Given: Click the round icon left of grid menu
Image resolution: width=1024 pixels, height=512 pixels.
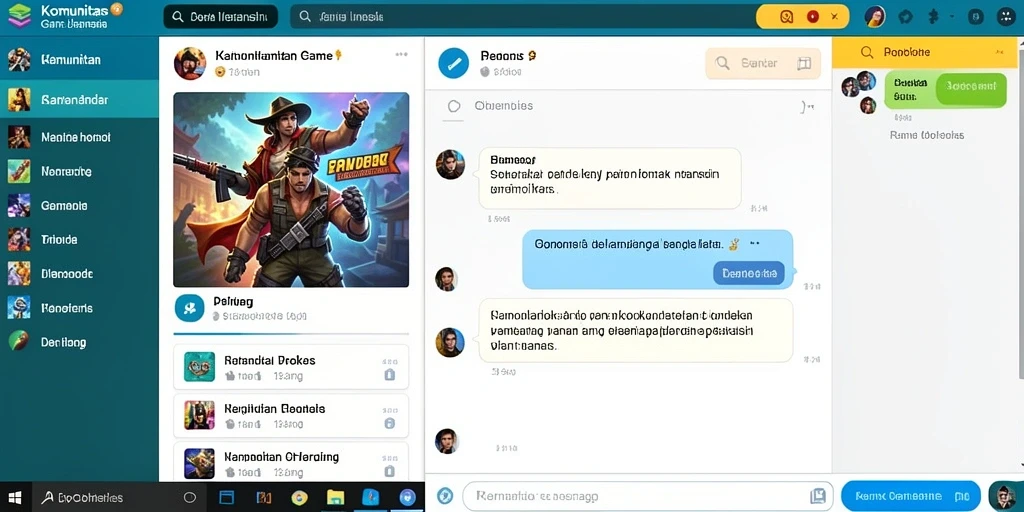Looking at the screenshot, I should click(976, 17).
